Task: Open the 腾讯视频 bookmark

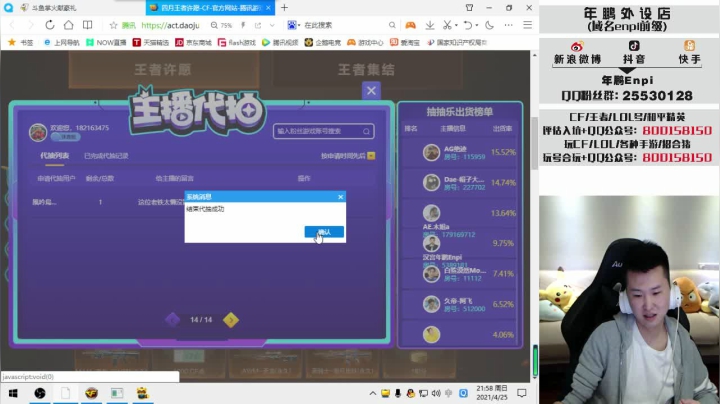Action: pos(280,42)
